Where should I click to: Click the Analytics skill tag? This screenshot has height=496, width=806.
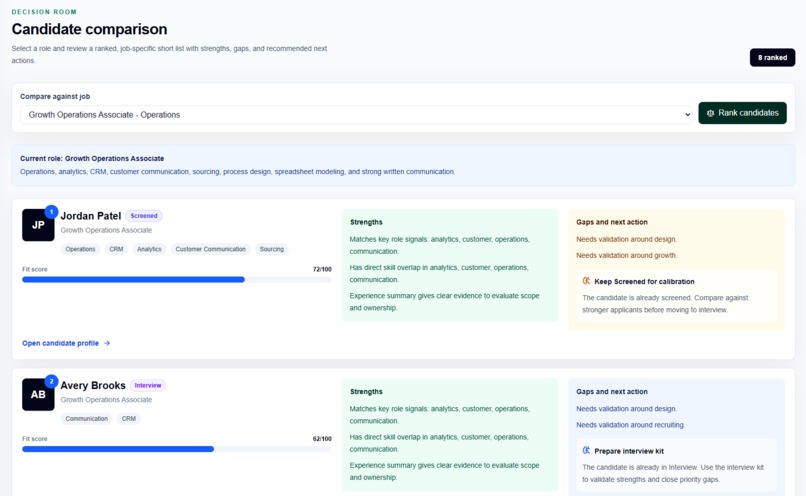click(149, 249)
